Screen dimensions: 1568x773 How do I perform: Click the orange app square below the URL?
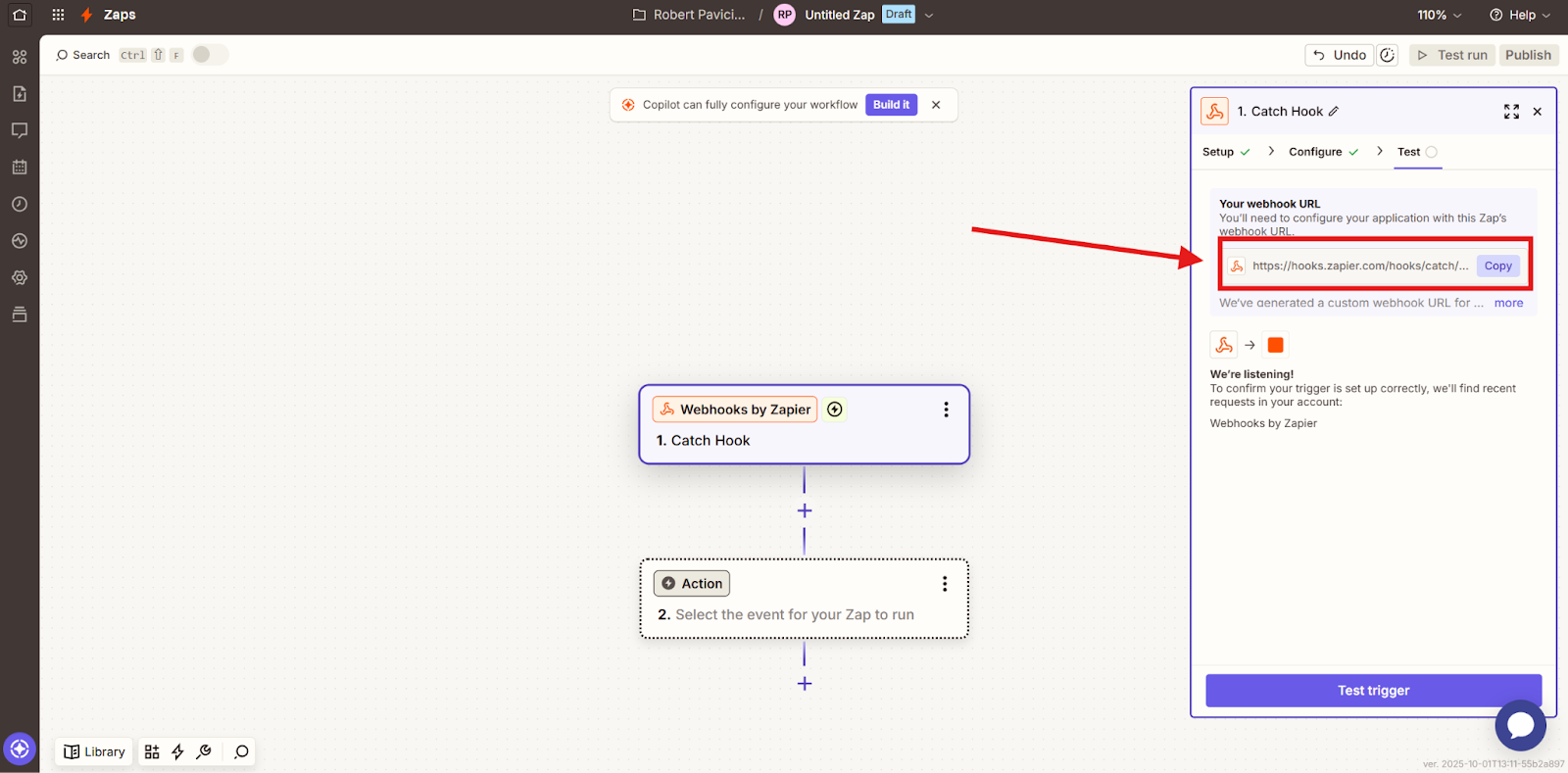pyautogui.click(x=1275, y=345)
